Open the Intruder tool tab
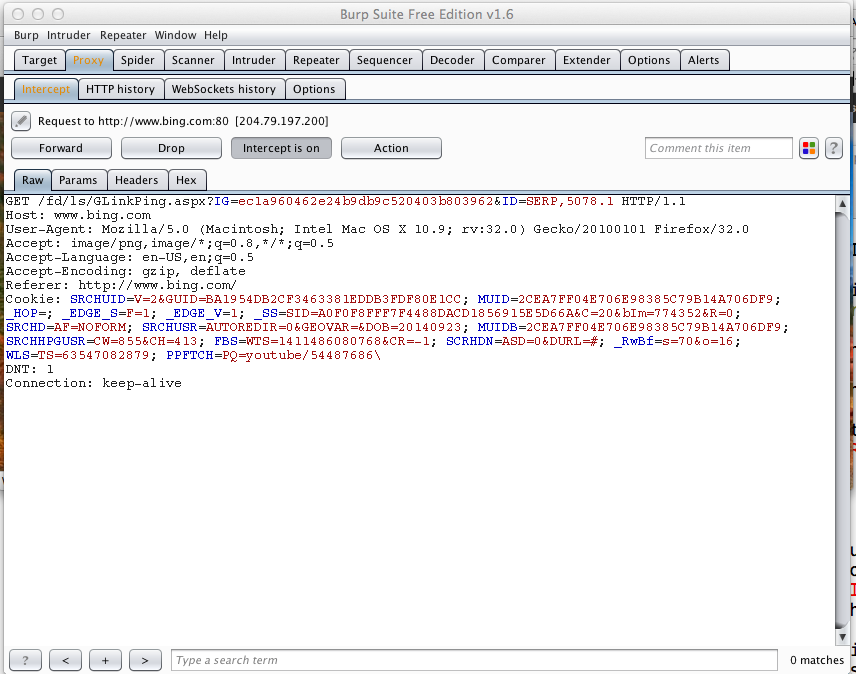856x674 pixels. (x=254, y=60)
